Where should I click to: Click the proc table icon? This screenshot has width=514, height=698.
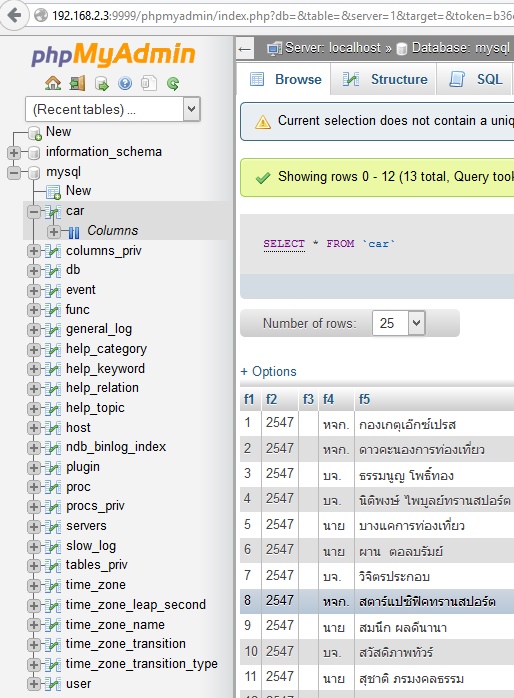[53, 487]
